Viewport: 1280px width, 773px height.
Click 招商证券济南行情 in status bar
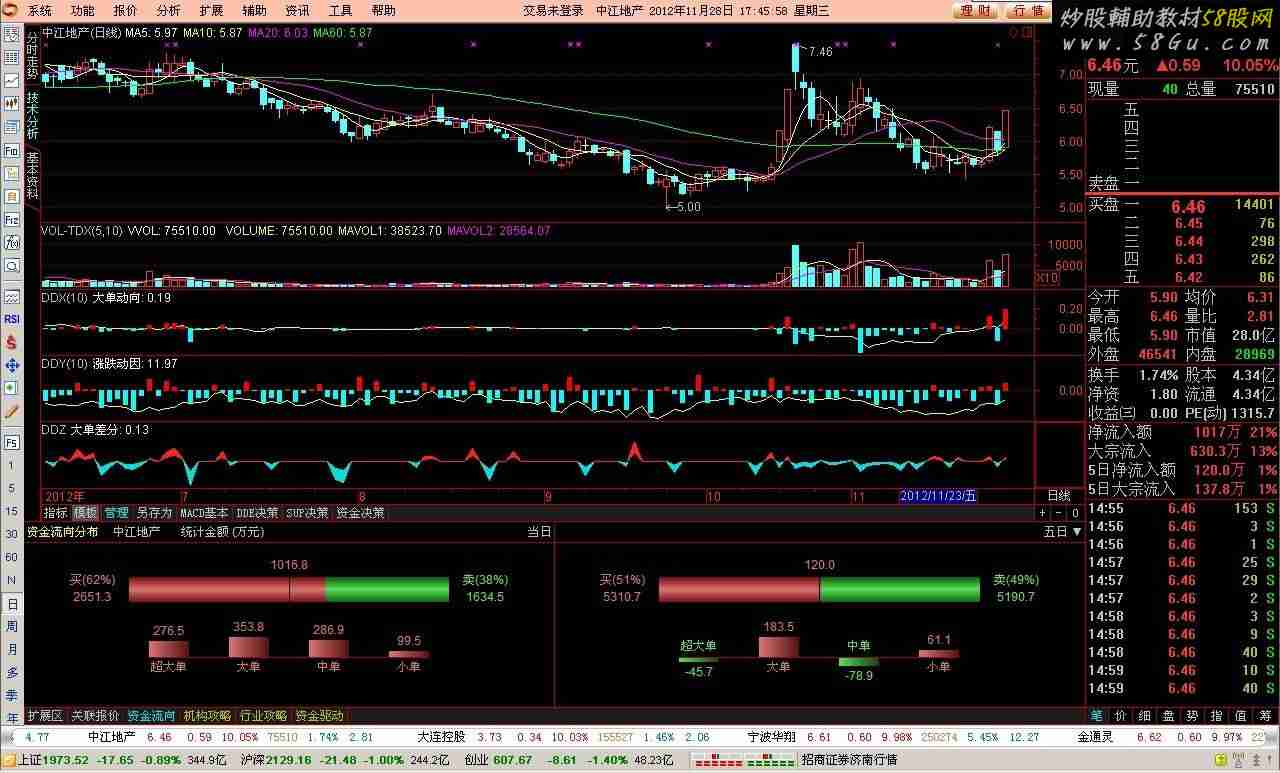849,760
